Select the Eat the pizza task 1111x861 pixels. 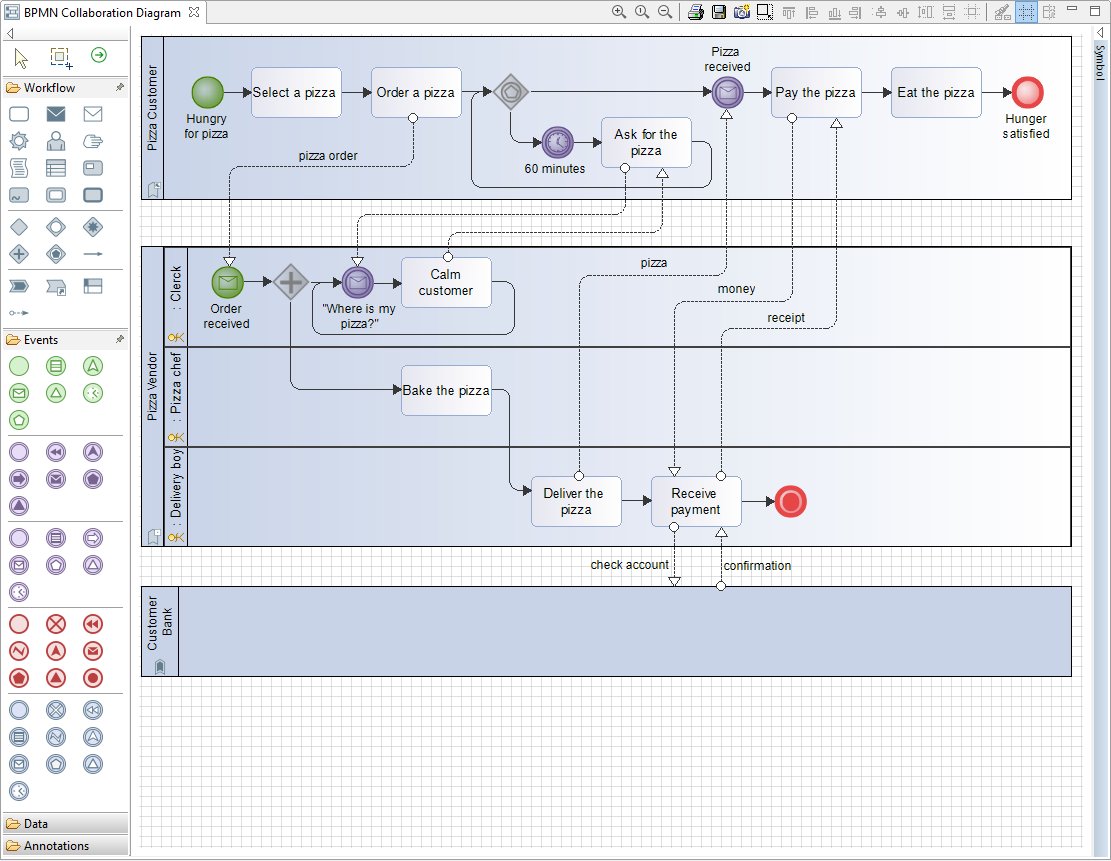pyautogui.click(x=936, y=93)
